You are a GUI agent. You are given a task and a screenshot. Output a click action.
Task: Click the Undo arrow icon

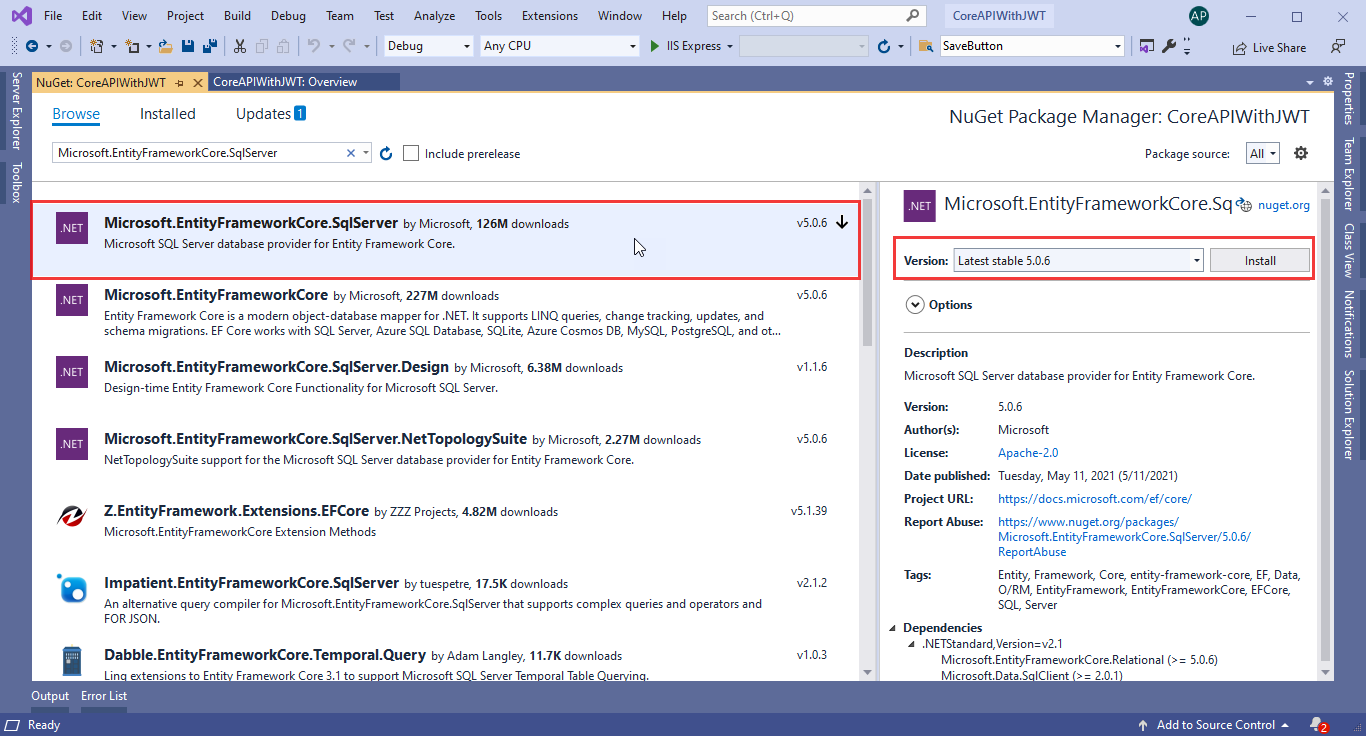(313, 46)
